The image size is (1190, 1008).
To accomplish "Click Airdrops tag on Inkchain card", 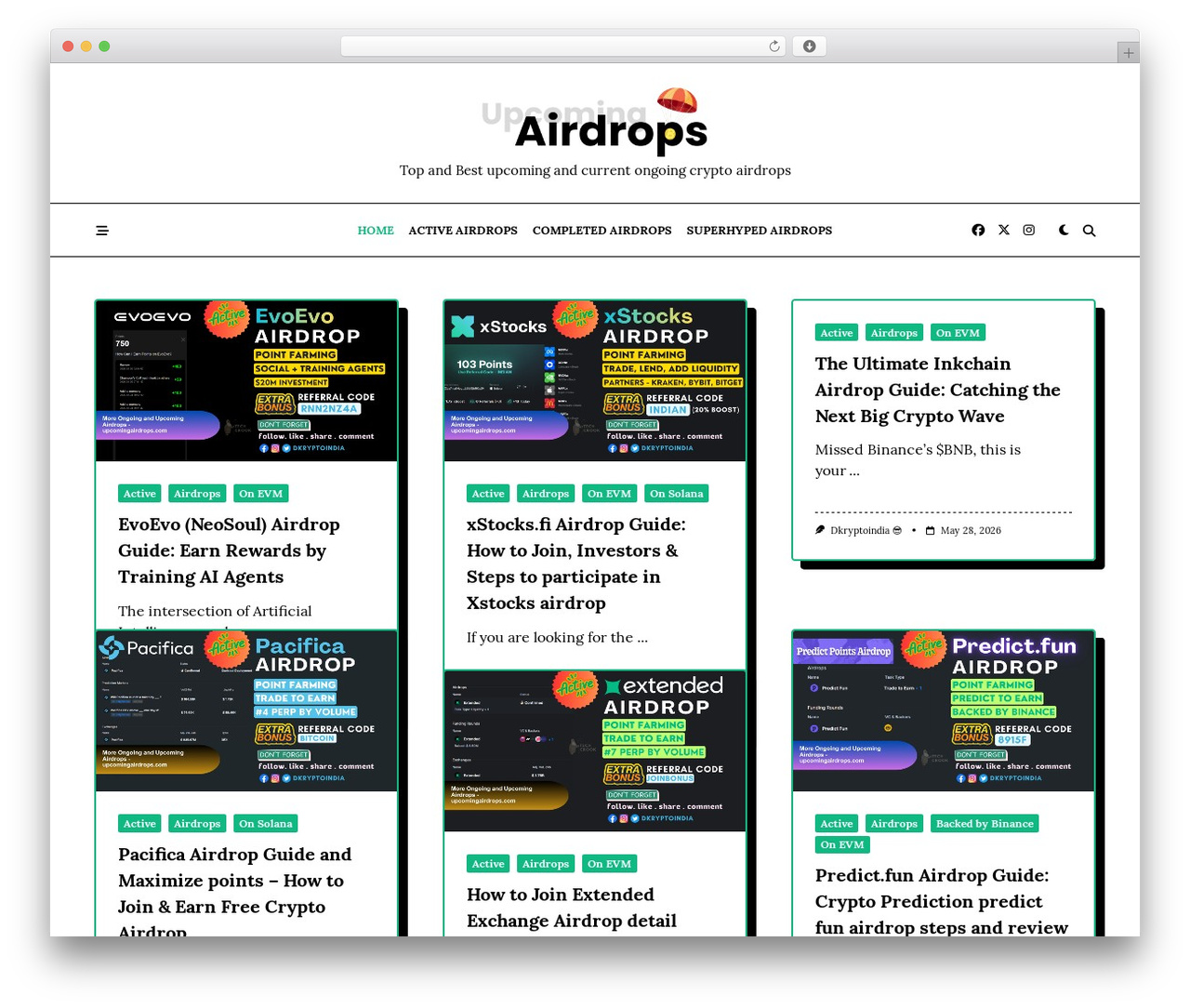I will (x=894, y=333).
